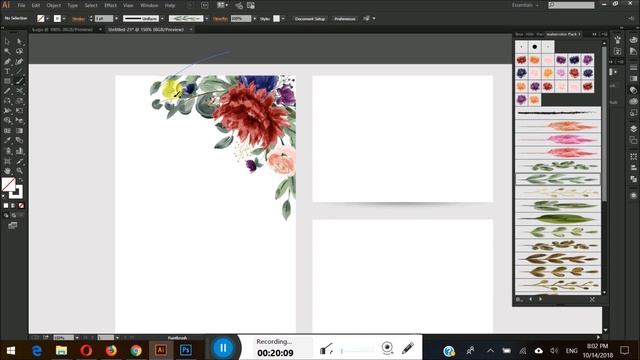
Task: Select the Direct Selection tool
Action: [x=19, y=41]
